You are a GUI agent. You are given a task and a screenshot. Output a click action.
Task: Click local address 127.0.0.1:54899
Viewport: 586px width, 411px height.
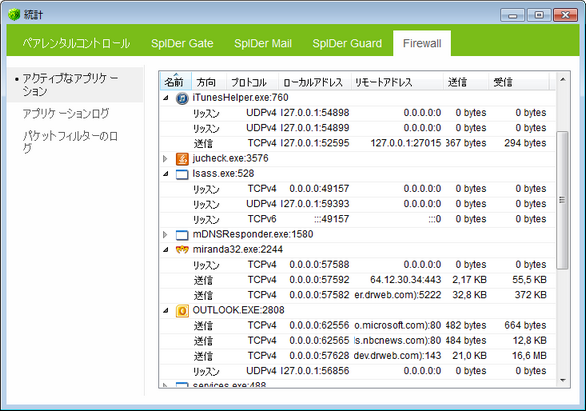pos(315,128)
